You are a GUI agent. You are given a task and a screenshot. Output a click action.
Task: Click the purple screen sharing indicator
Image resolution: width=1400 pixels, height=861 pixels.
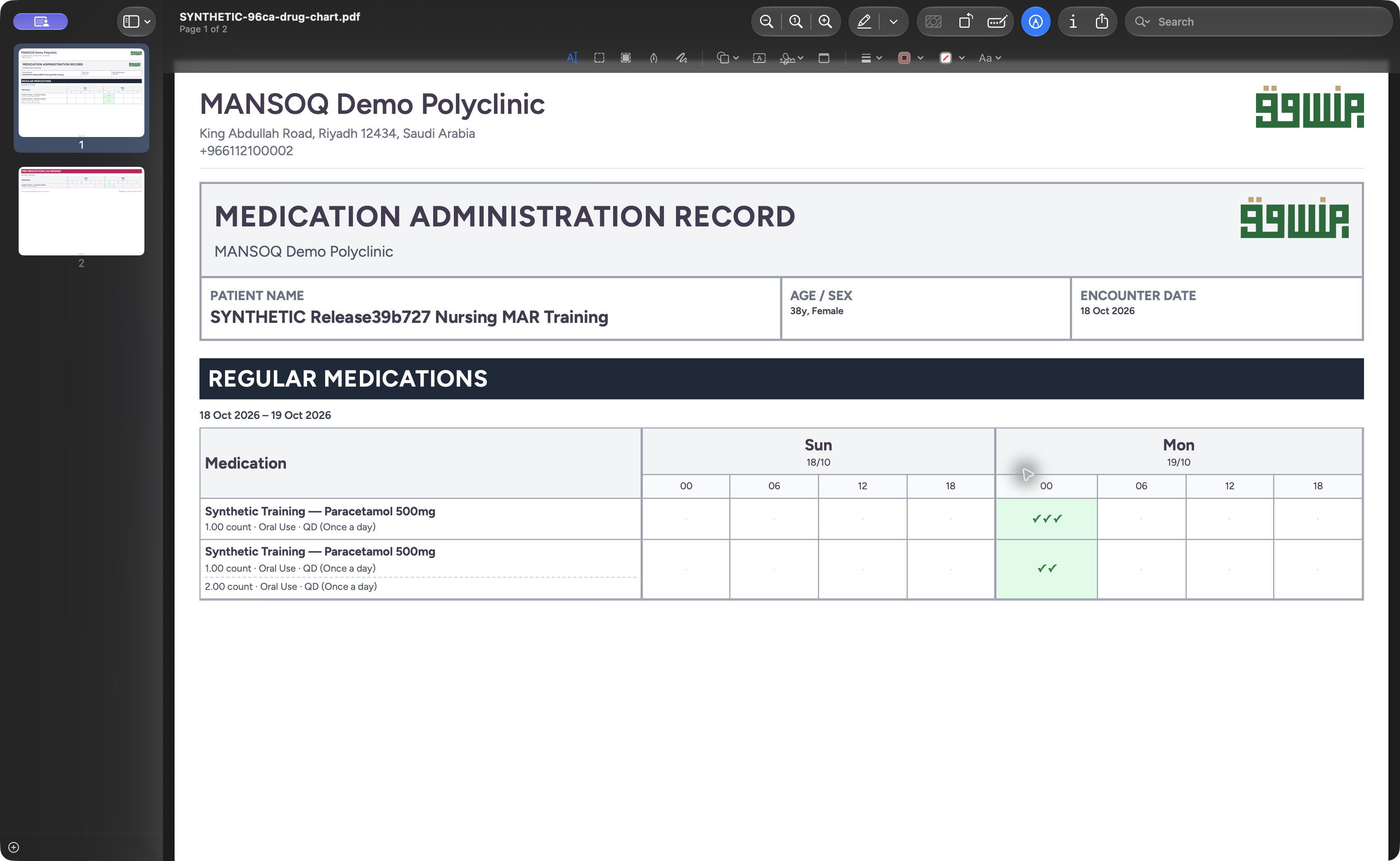(x=41, y=22)
